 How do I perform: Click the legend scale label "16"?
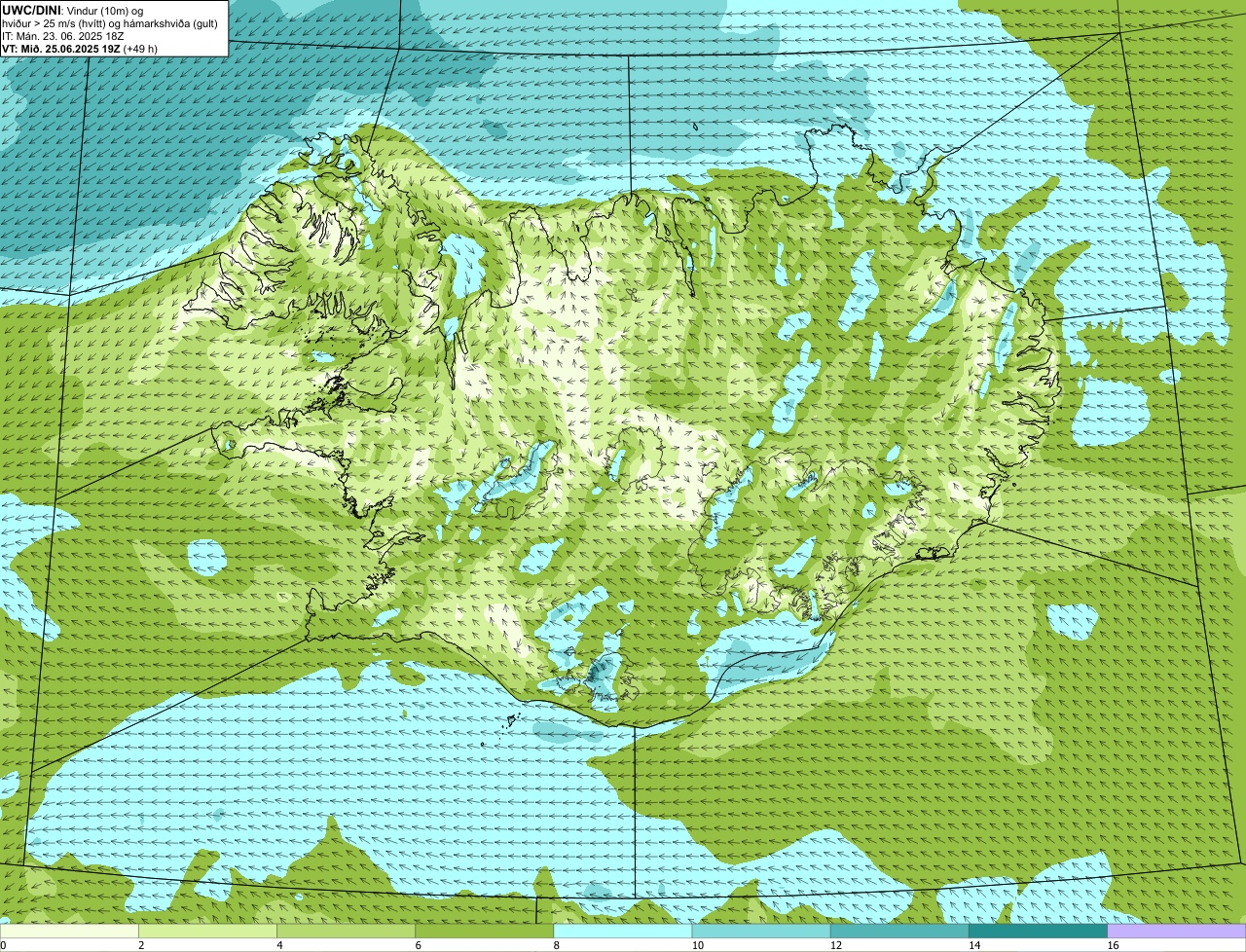(x=1113, y=945)
